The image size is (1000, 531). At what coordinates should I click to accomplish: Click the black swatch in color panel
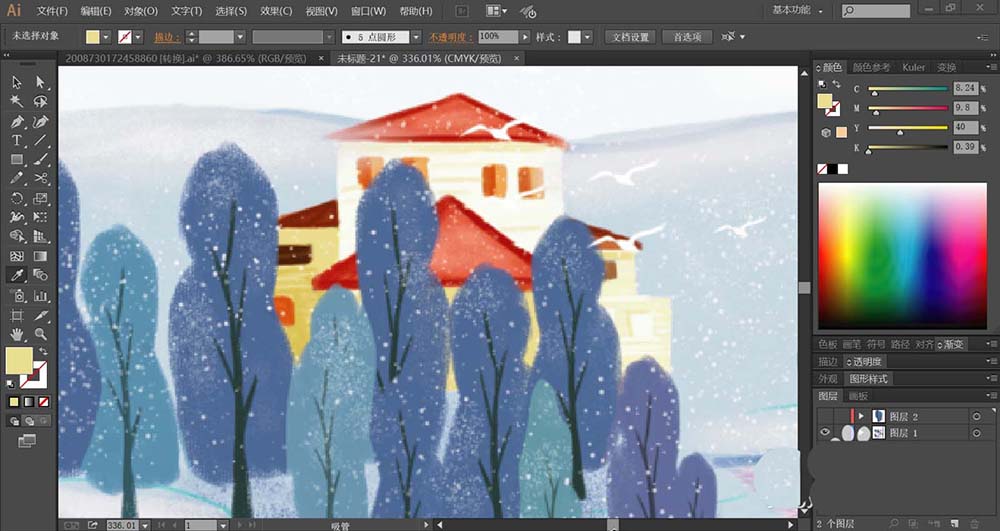click(x=832, y=169)
